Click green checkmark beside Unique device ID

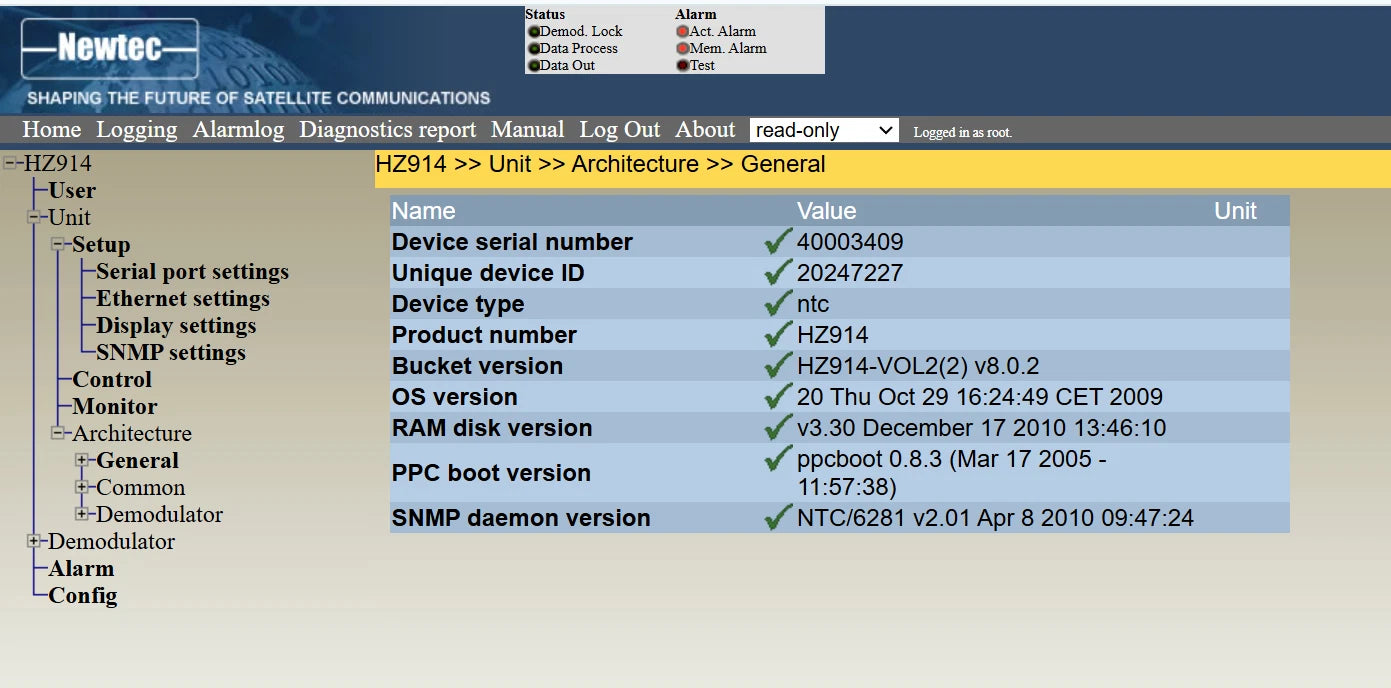[x=778, y=272]
